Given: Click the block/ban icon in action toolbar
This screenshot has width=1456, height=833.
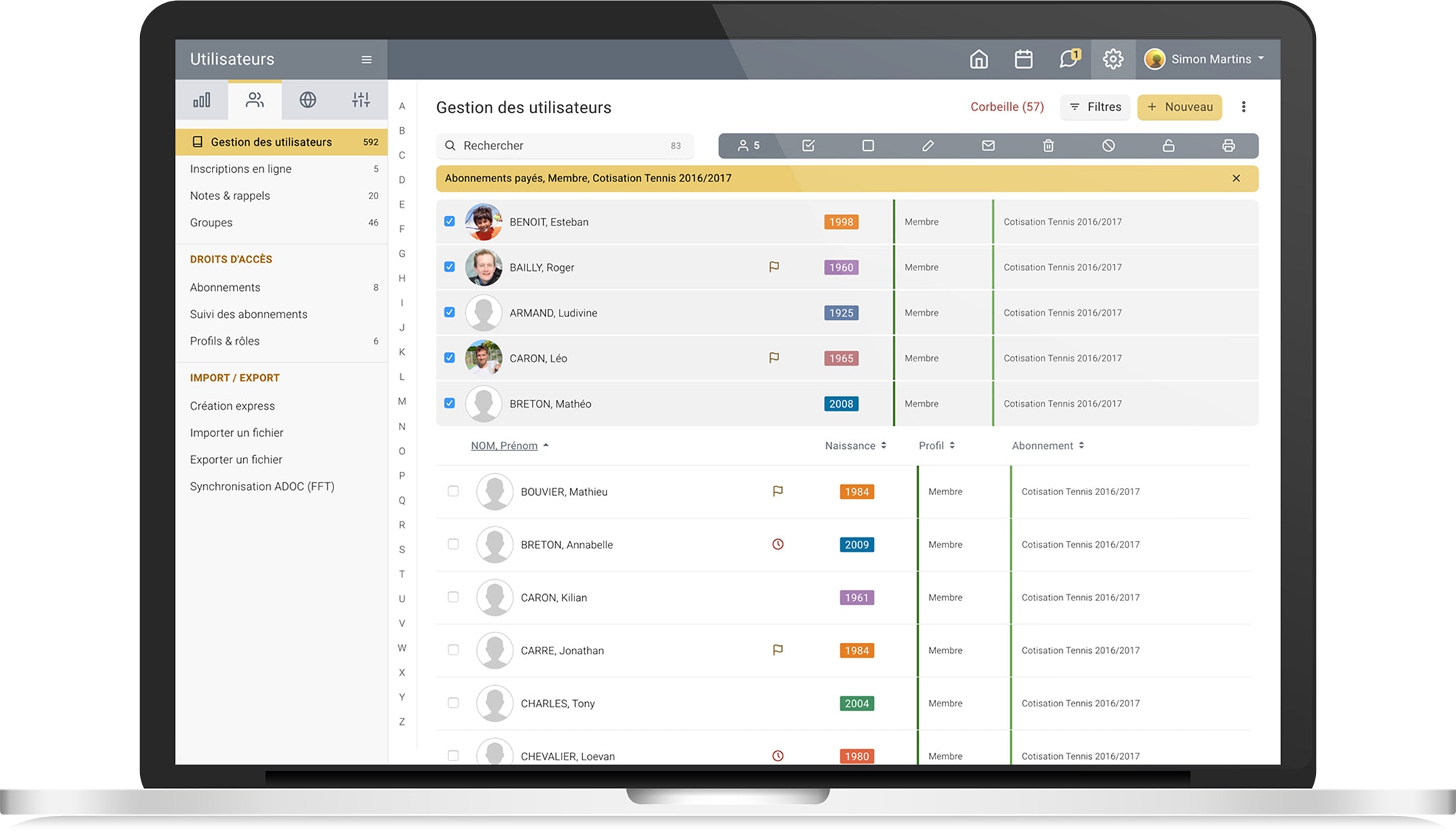Looking at the screenshot, I should (1108, 146).
